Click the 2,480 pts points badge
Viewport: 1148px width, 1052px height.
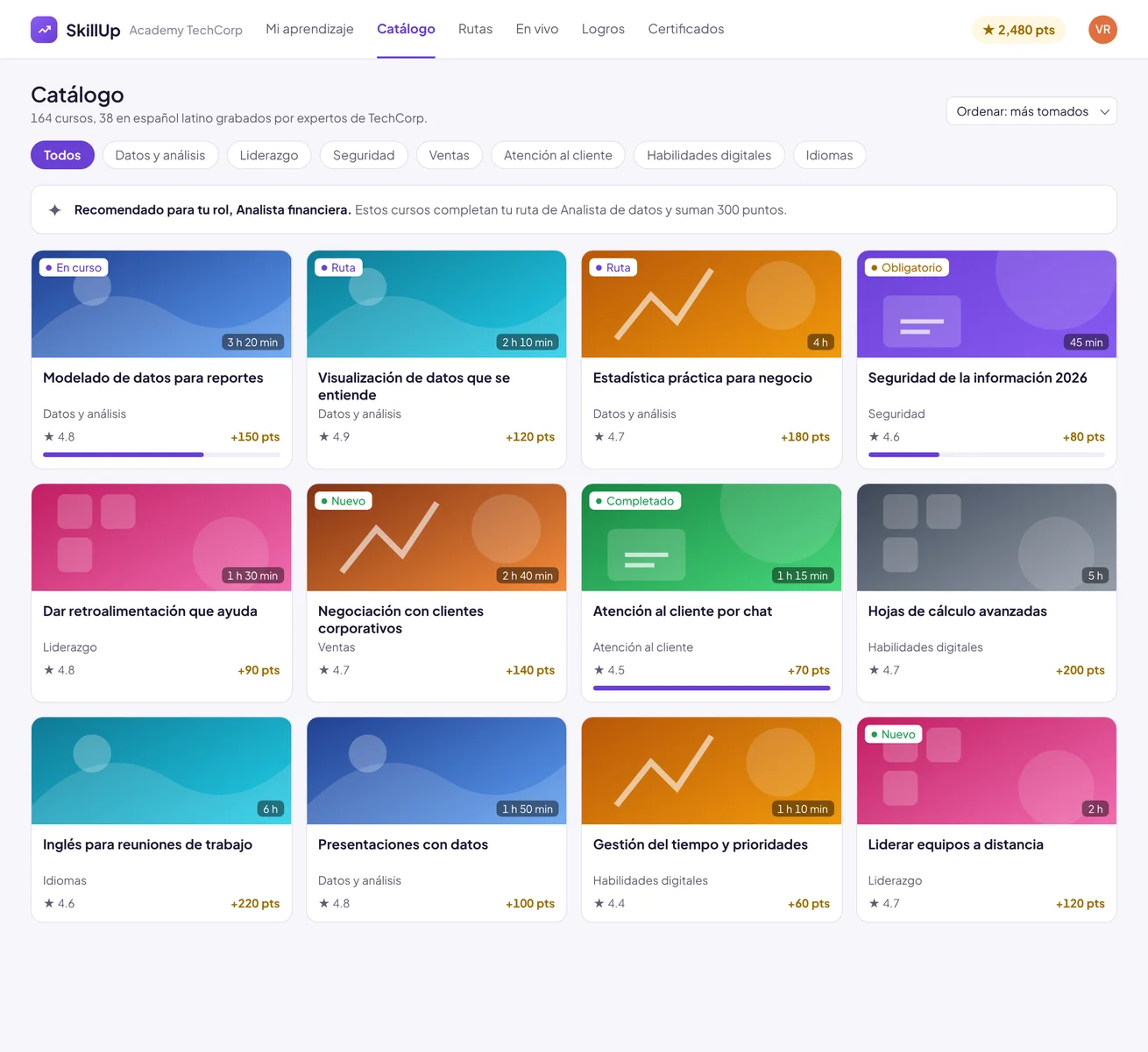coord(1018,30)
